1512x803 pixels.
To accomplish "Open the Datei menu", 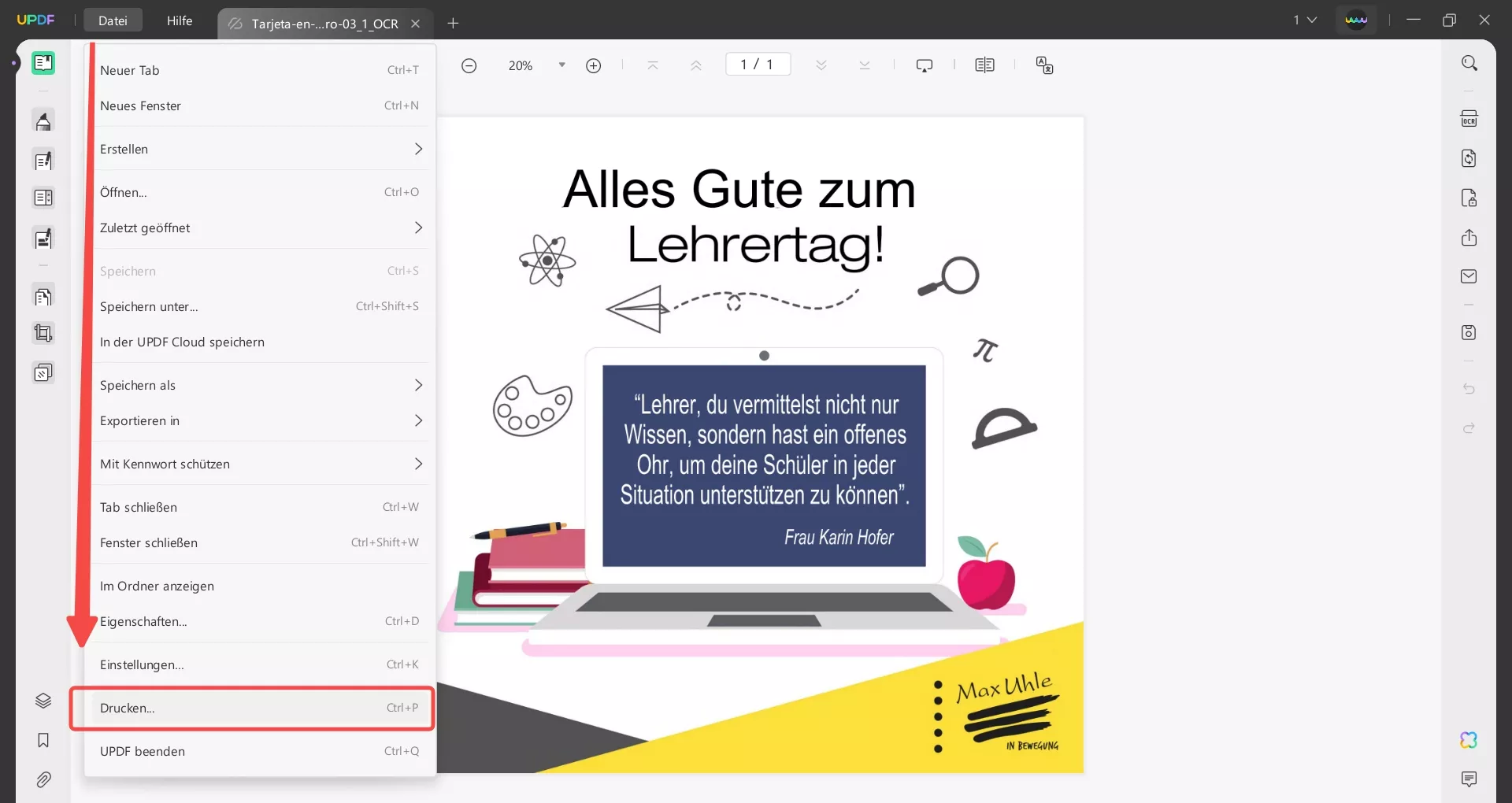I will click(x=113, y=20).
